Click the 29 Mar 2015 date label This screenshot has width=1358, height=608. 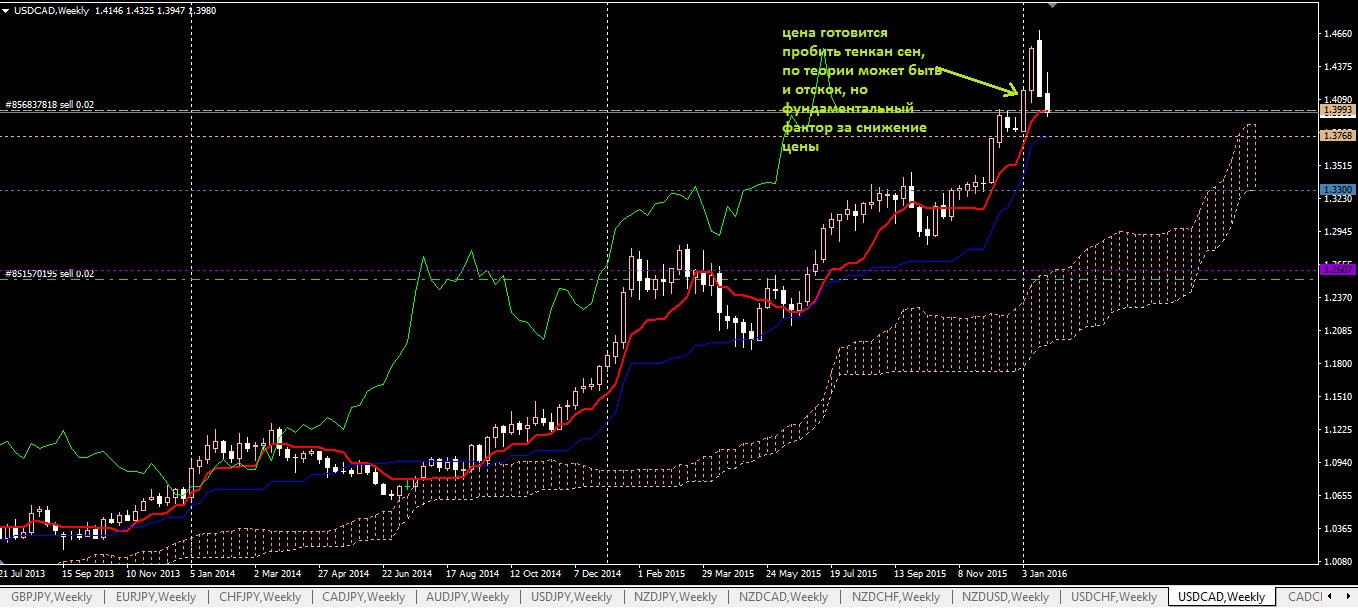click(x=727, y=574)
